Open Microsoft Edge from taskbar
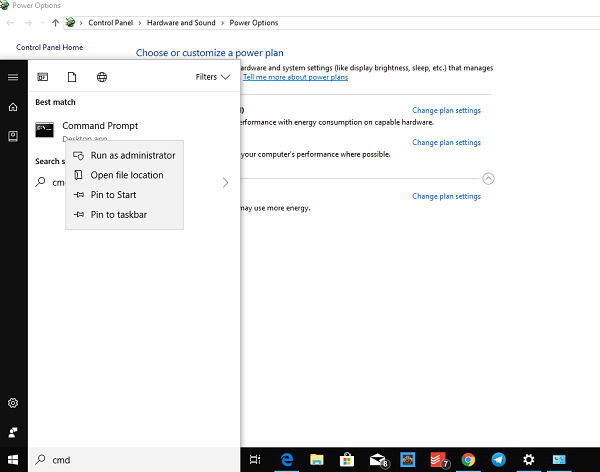The width and height of the screenshot is (600, 472). (285, 460)
